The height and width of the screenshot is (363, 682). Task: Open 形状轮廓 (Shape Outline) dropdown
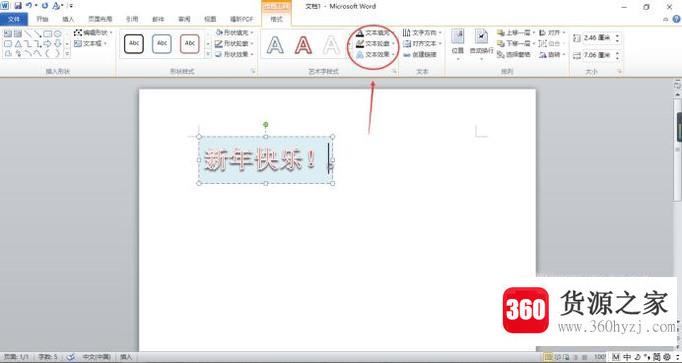pyautogui.click(x=234, y=43)
